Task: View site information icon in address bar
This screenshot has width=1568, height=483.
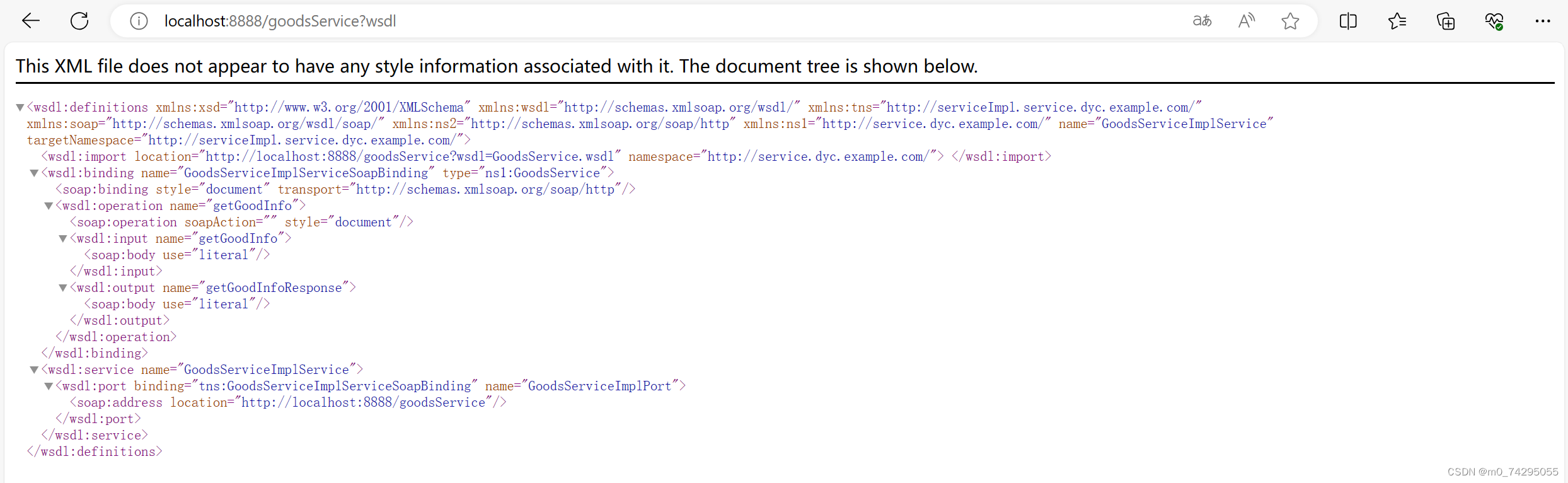Action: click(x=139, y=21)
